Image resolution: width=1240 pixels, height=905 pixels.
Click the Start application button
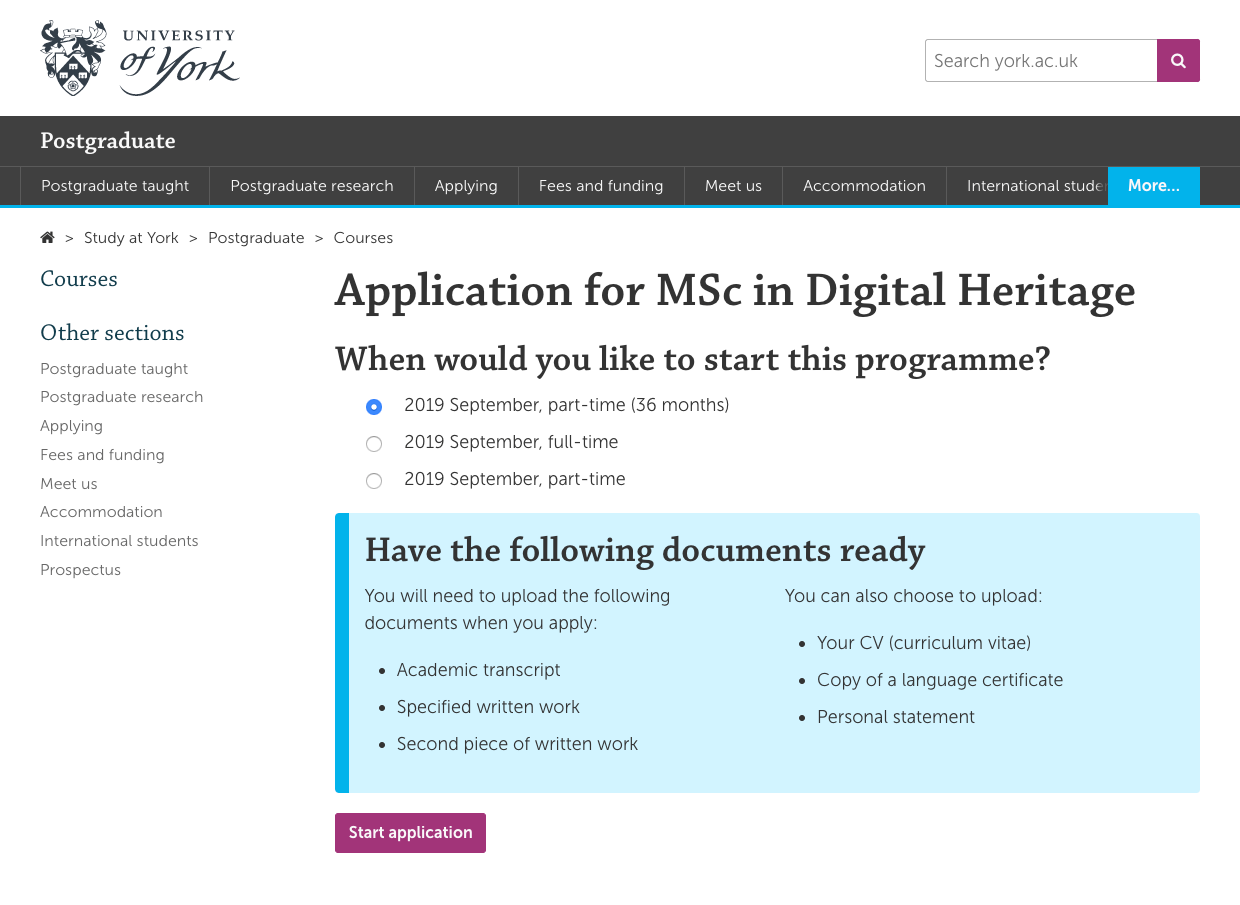(410, 833)
